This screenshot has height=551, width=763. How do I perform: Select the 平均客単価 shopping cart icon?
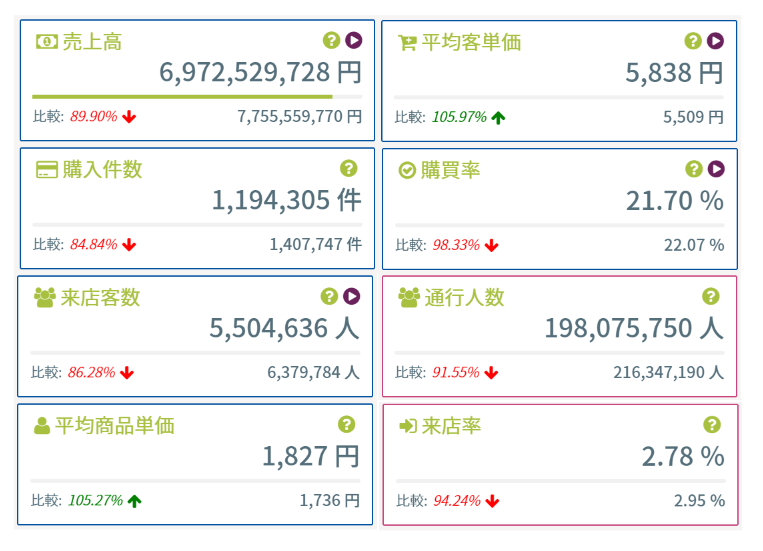[x=407, y=43]
